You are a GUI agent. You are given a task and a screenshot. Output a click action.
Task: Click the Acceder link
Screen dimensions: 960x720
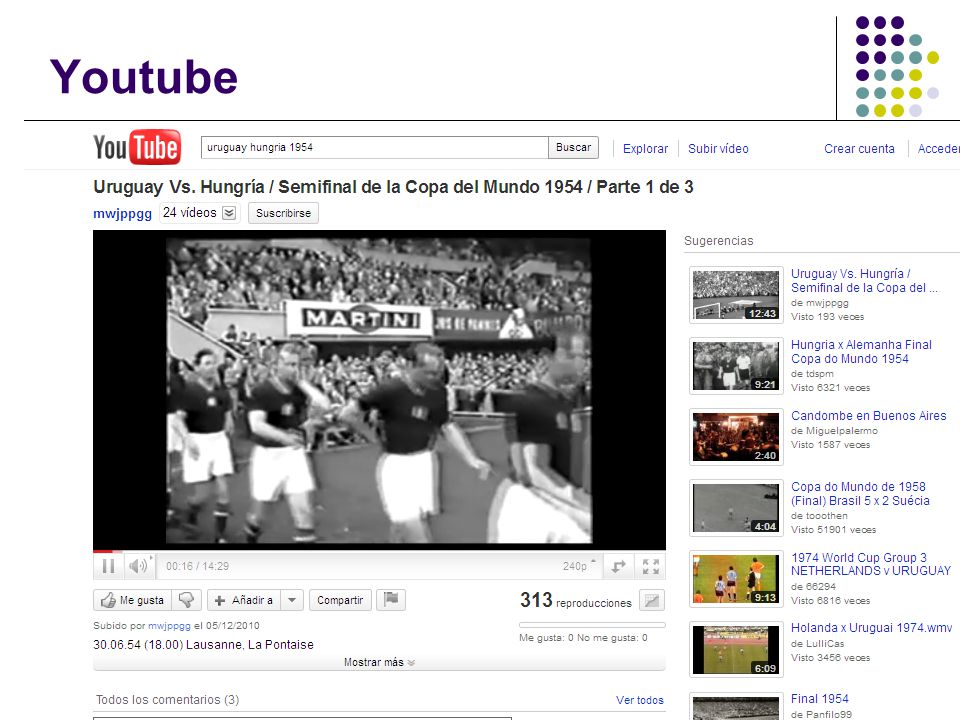(938, 149)
